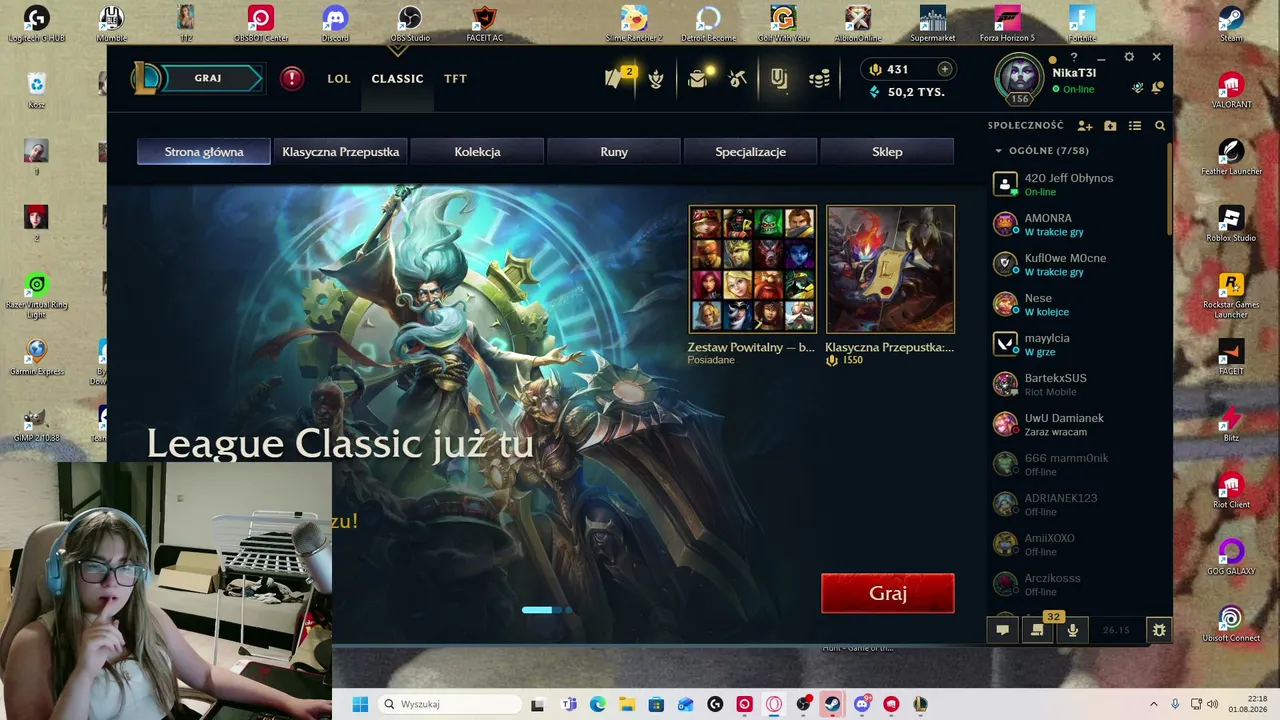The width and height of the screenshot is (1280, 720).
Task: Open friend Arczikosss
Action: [1078, 584]
